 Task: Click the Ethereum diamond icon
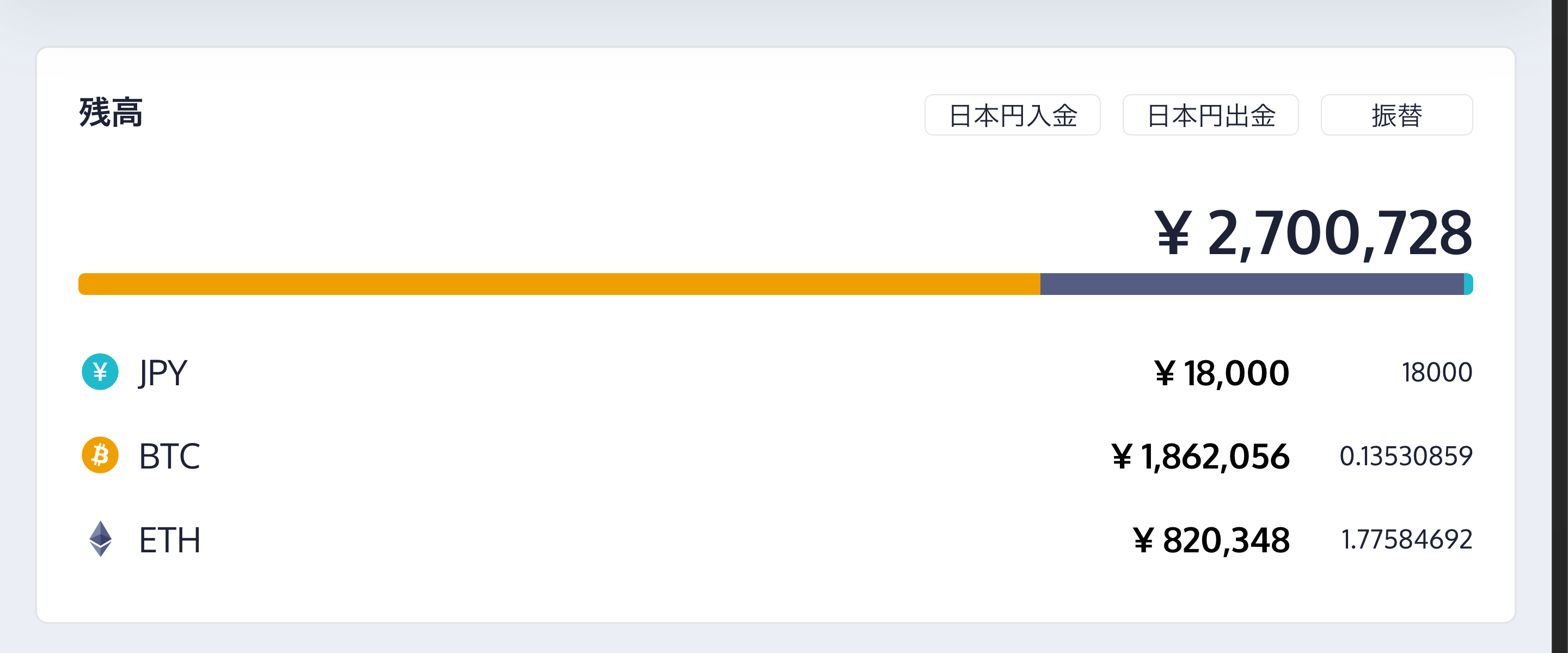click(x=100, y=539)
